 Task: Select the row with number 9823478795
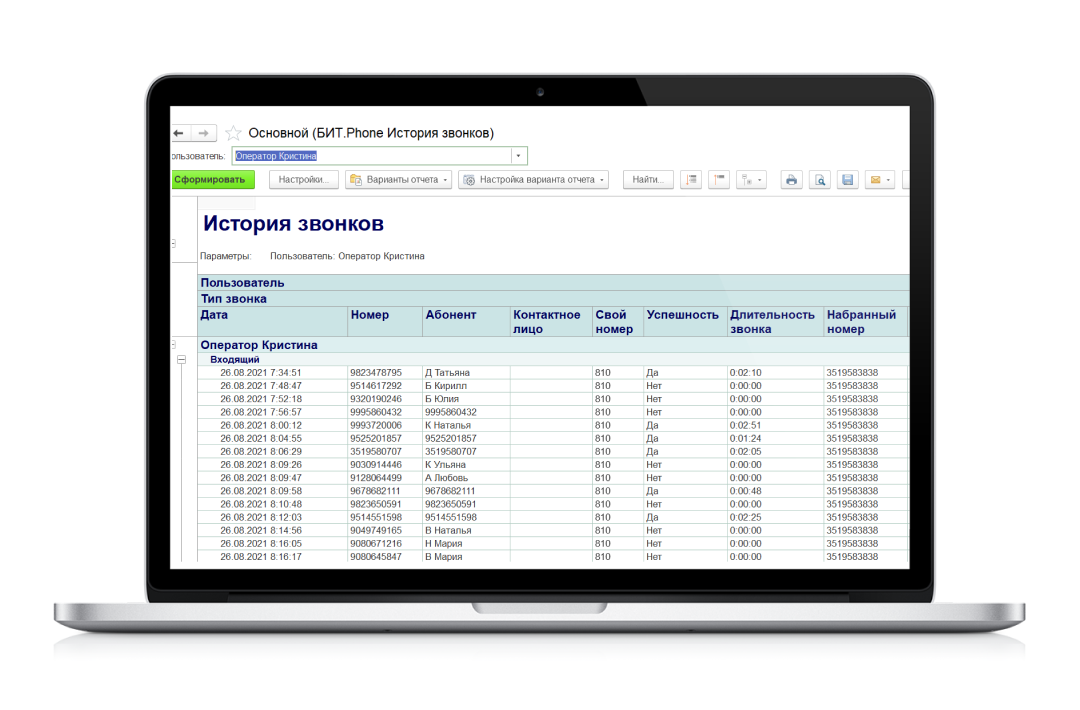point(375,373)
